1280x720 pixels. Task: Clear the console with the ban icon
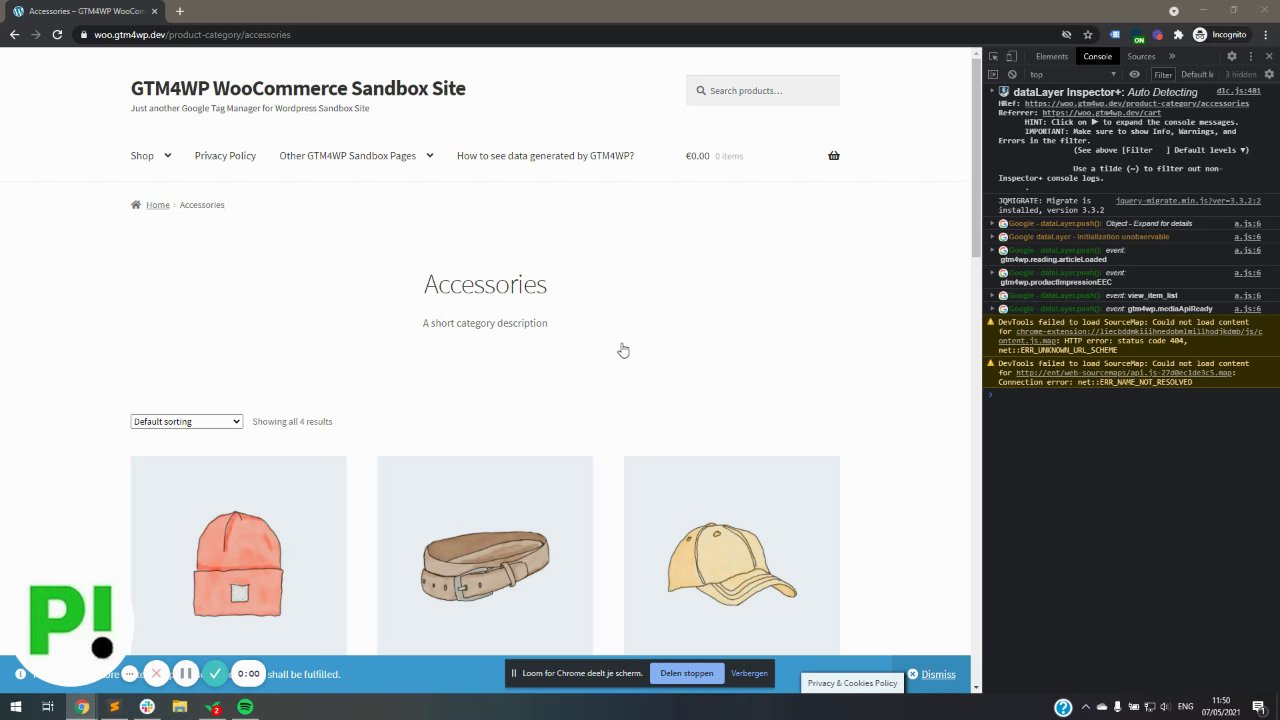coord(1012,74)
